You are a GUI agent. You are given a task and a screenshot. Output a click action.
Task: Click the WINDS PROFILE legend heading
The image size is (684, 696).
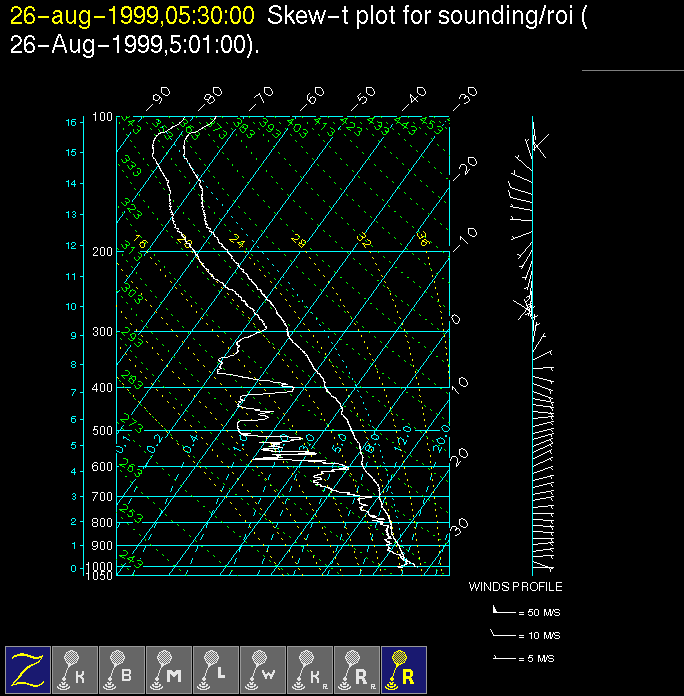[x=515, y=587]
